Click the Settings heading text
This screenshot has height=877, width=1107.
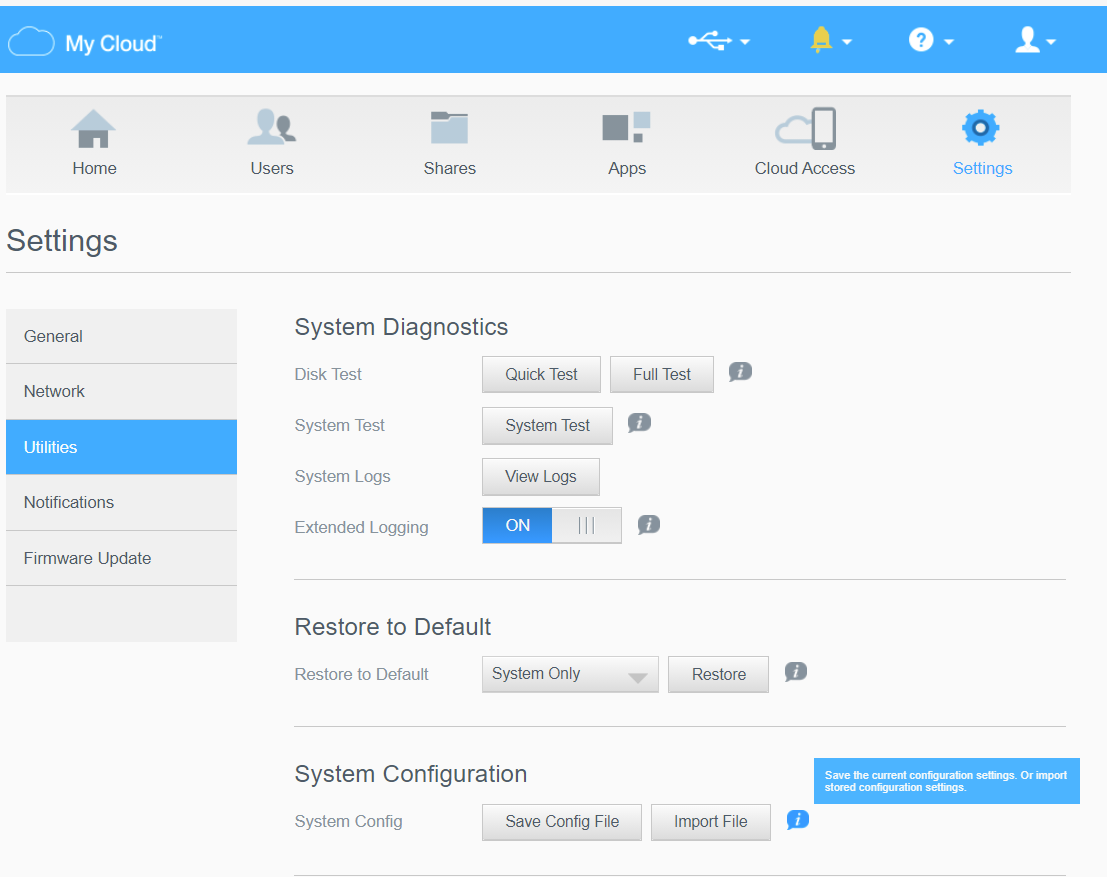click(x=62, y=241)
